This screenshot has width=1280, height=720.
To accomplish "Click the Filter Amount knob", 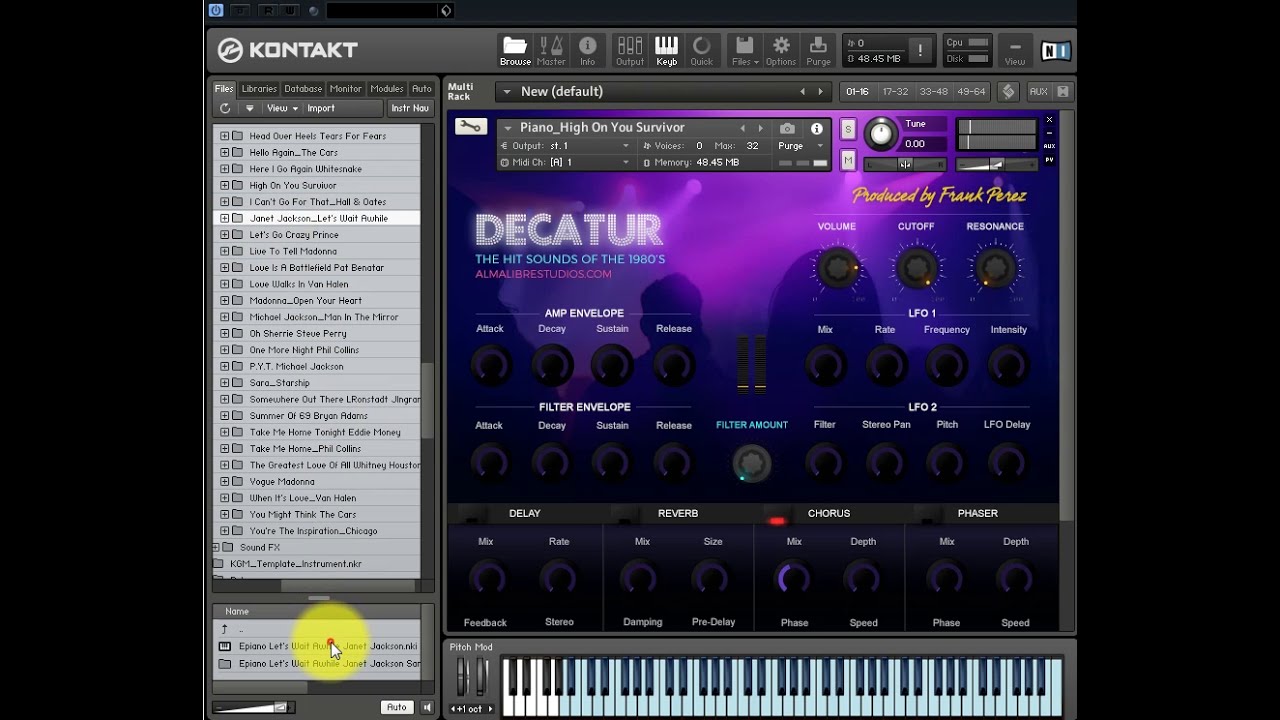I will 752,463.
